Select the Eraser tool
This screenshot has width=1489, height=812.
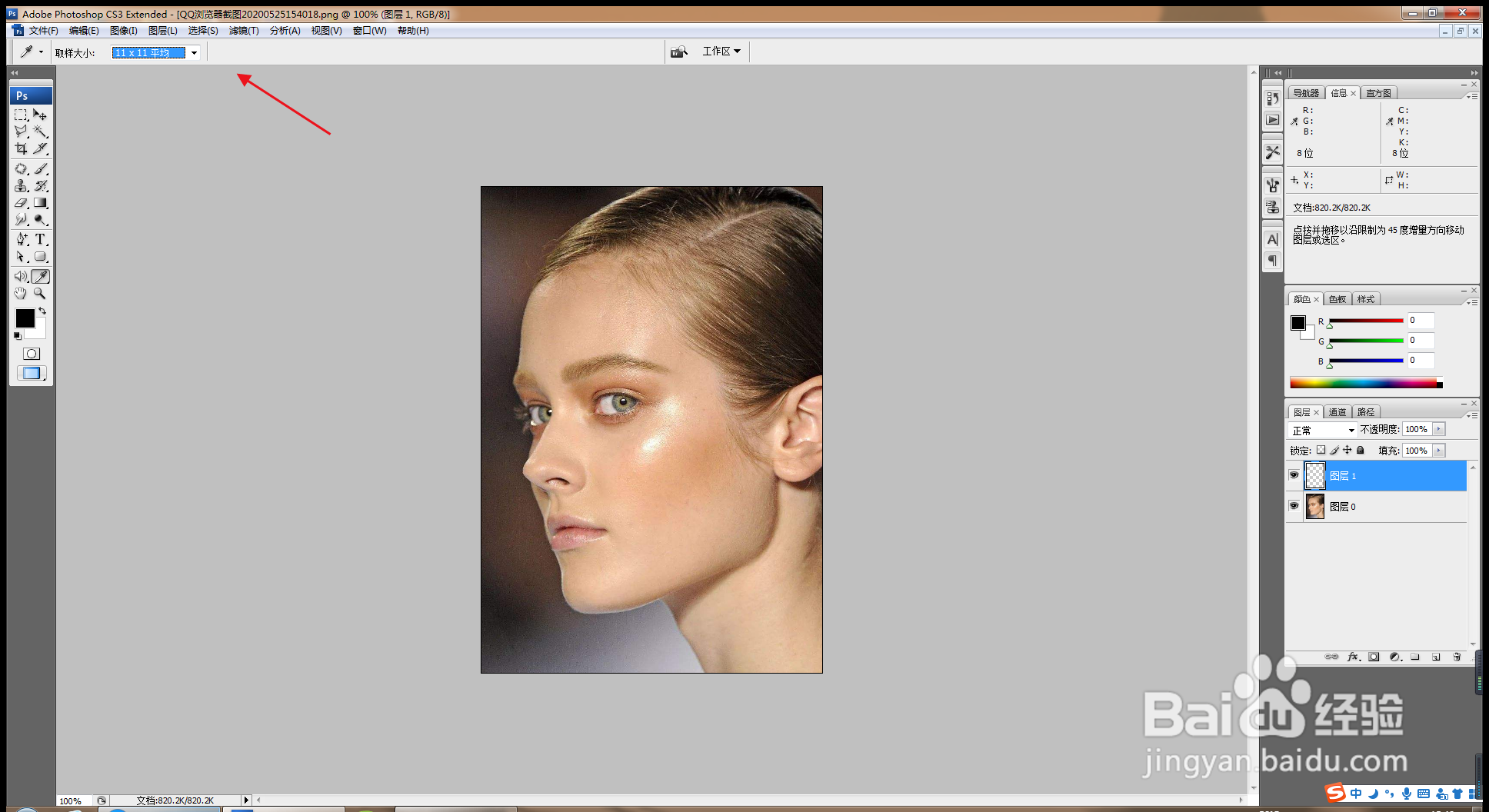(22, 203)
